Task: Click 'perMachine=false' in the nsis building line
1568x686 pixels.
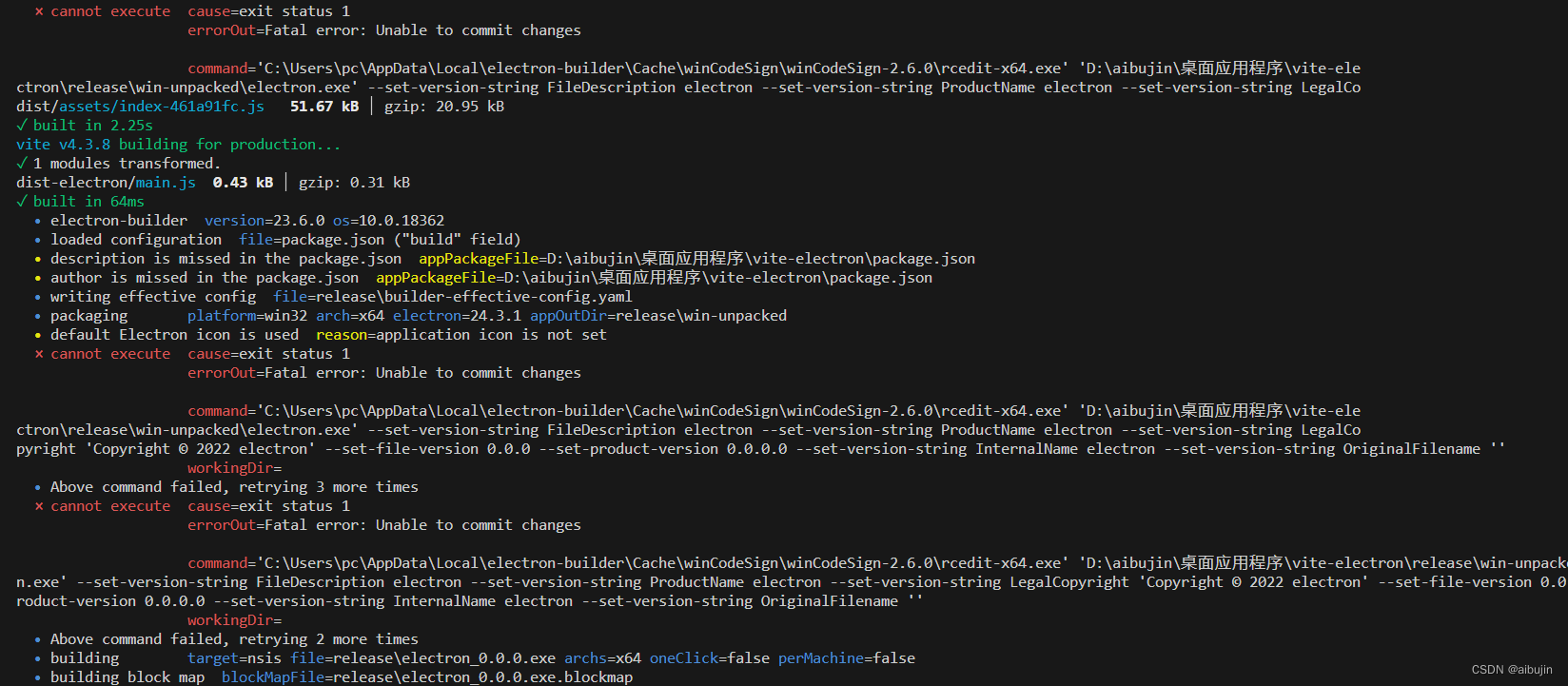Action: click(x=847, y=658)
